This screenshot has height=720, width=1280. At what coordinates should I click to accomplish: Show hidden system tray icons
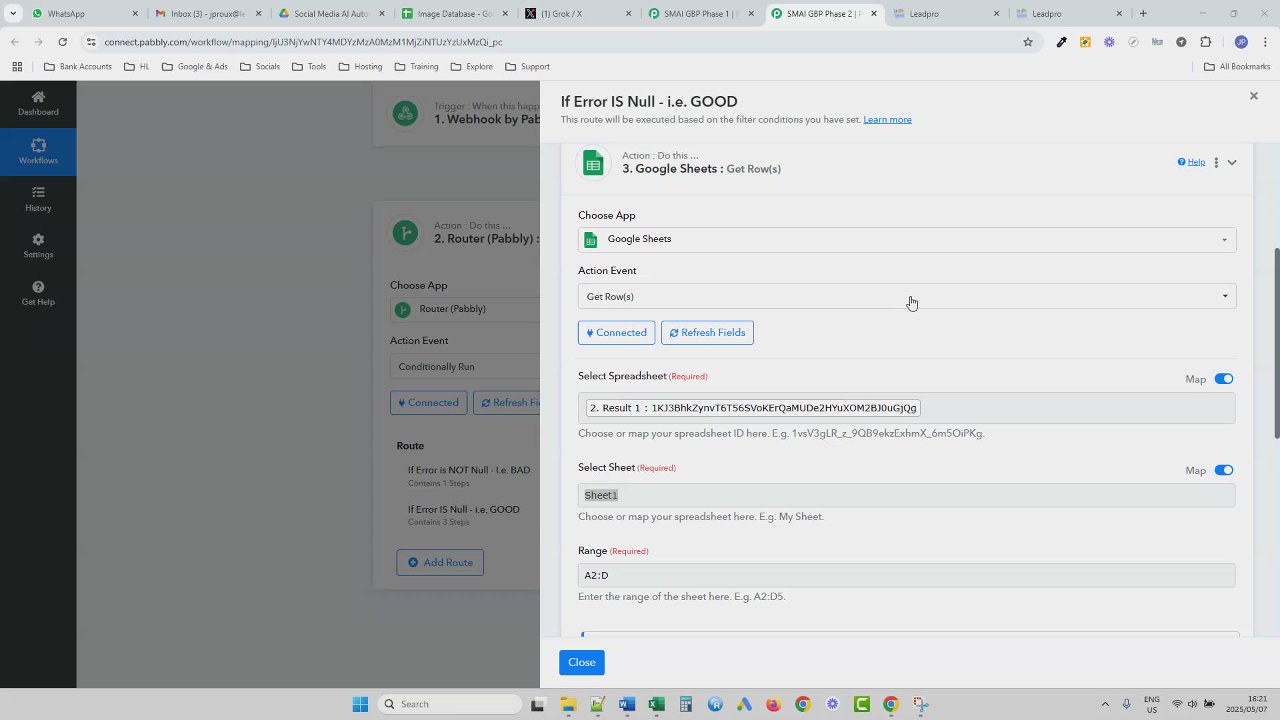(1105, 704)
